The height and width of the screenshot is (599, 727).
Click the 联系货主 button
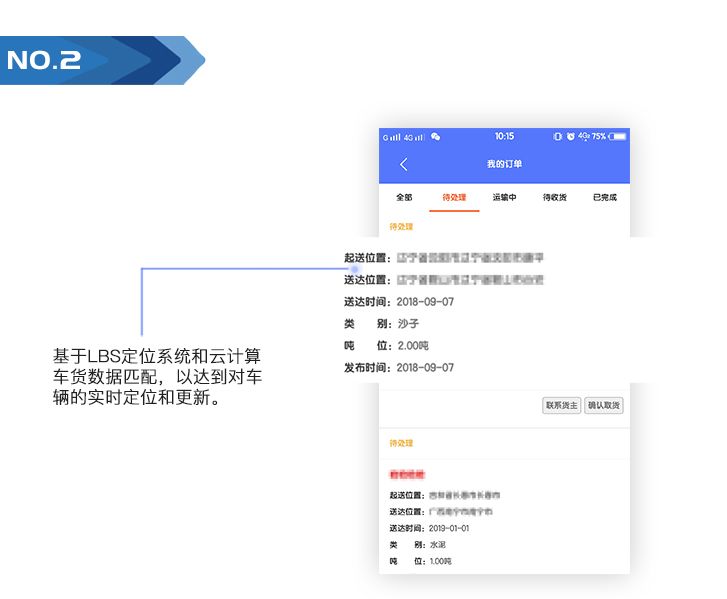click(x=561, y=406)
